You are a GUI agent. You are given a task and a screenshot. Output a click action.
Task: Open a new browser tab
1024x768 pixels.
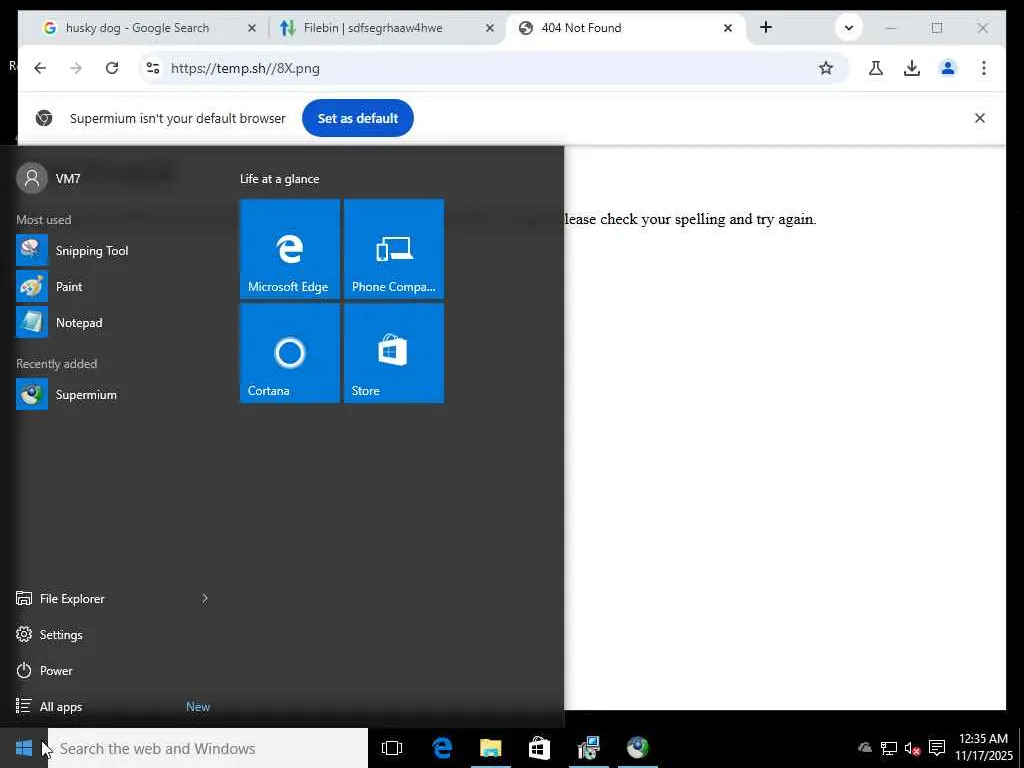[x=766, y=27]
